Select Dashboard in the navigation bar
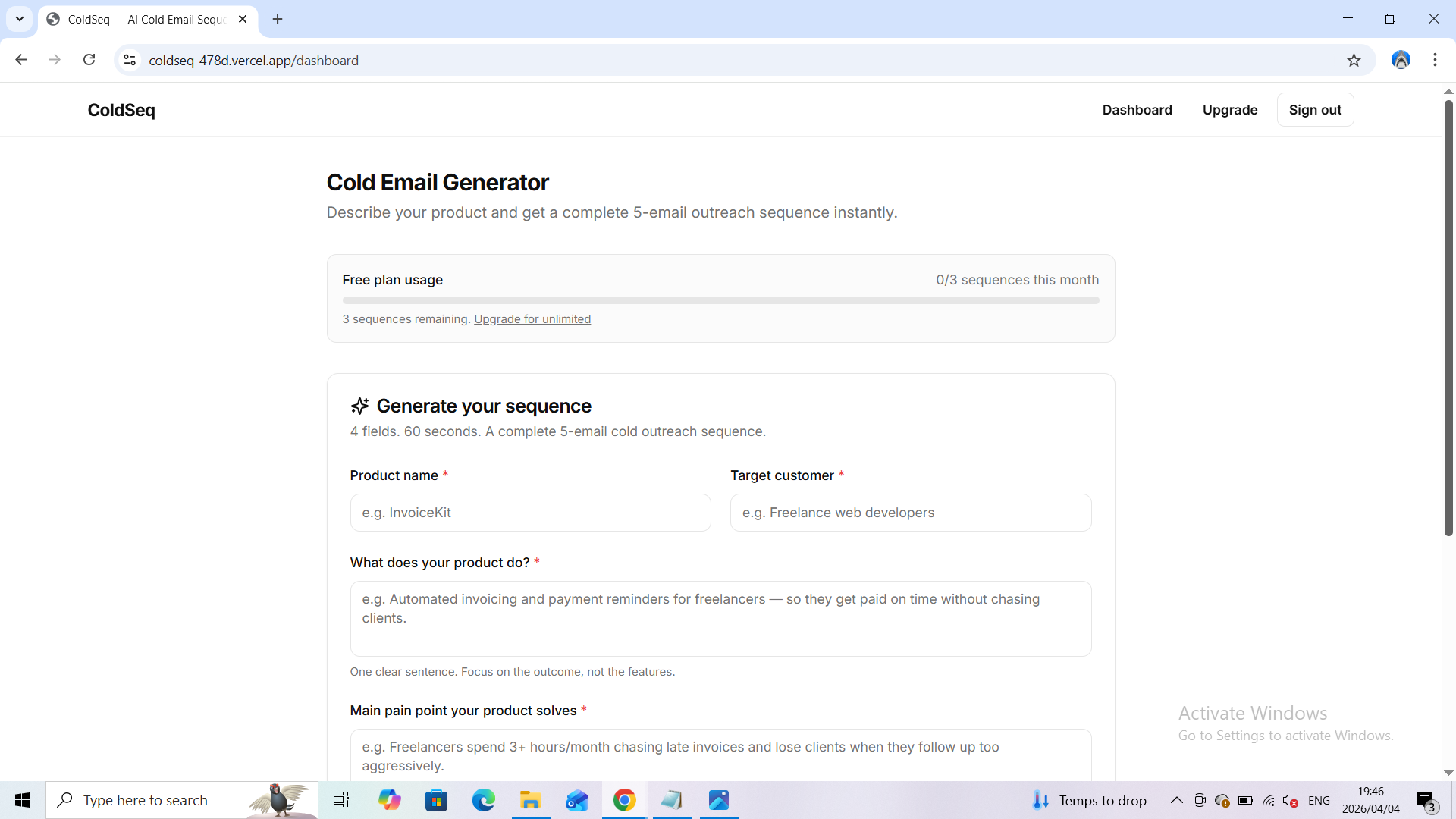Viewport: 1456px width, 819px height. (1136, 109)
